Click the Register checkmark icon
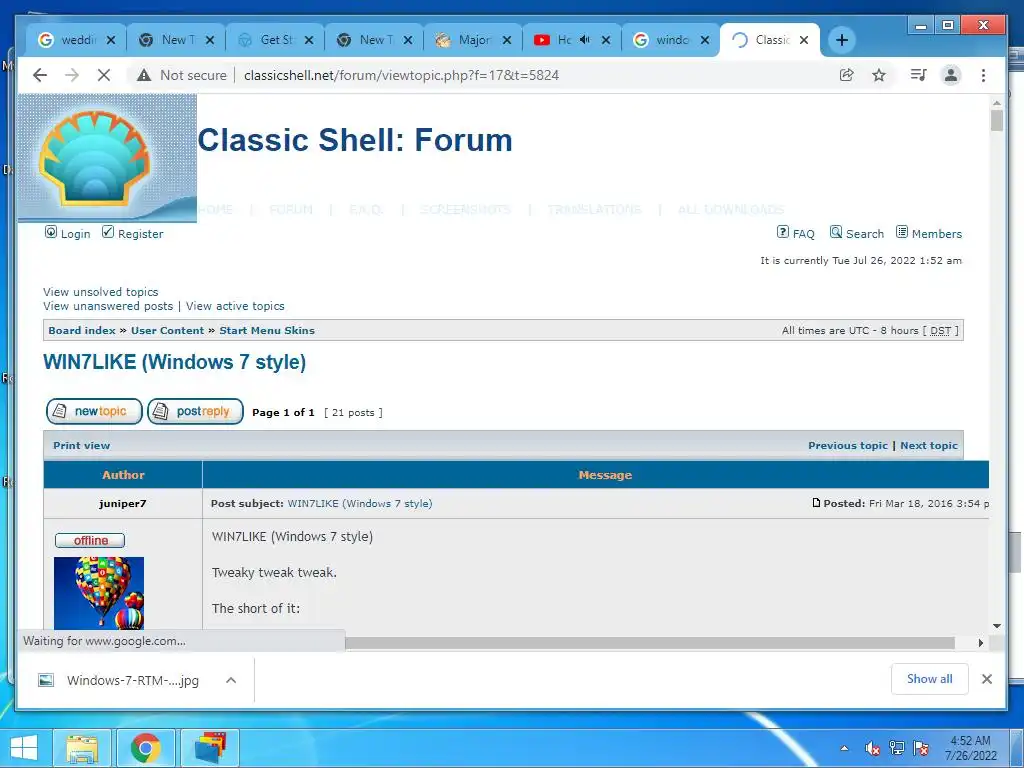This screenshot has height=768, width=1024. tap(108, 232)
